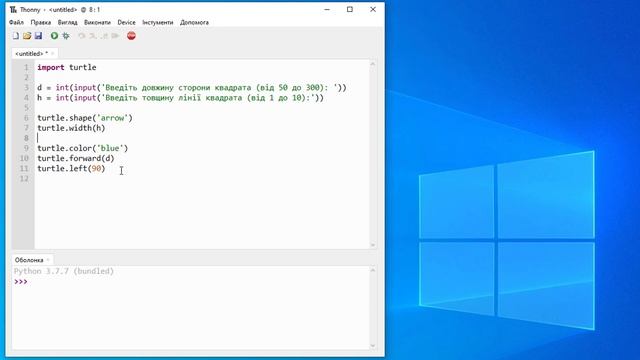The height and width of the screenshot is (360, 640).
Task: Minimize the Thonny window
Action: click(x=327, y=9)
